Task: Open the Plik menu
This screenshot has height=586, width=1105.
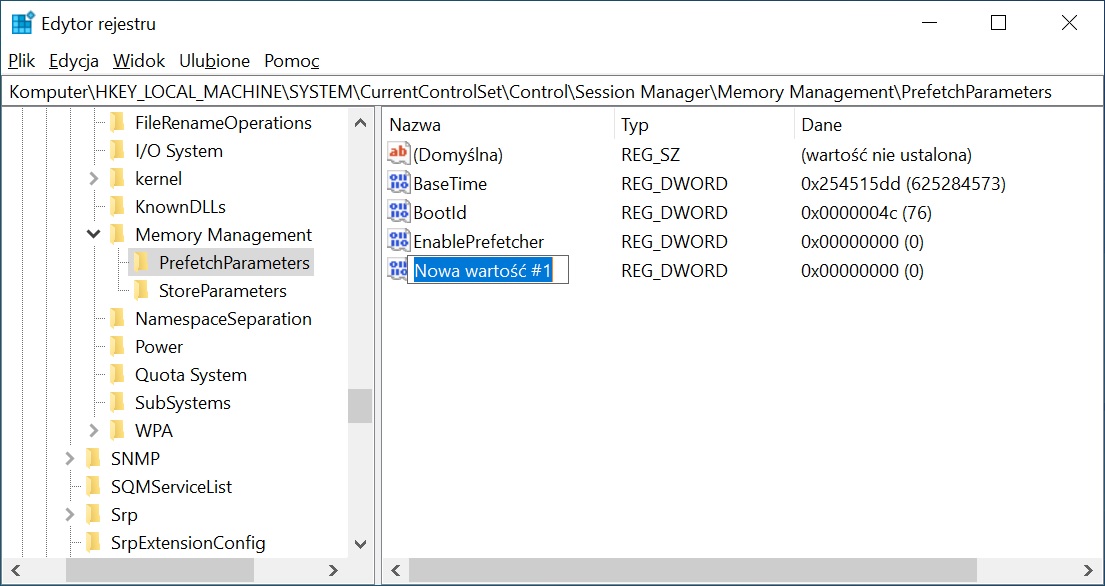Action: pos(21,61)
